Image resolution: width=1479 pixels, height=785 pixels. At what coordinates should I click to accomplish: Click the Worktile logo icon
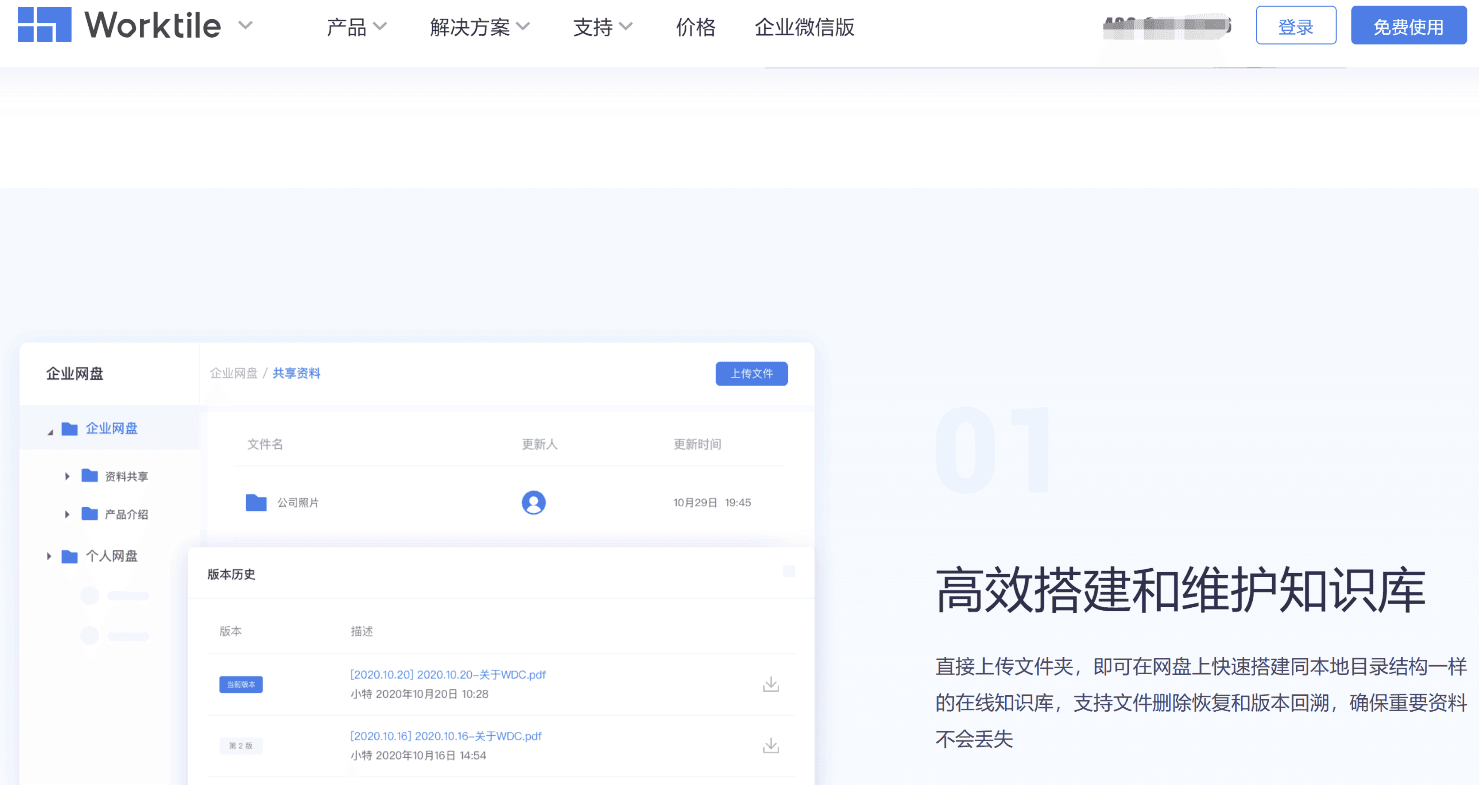tap(44, 25)
